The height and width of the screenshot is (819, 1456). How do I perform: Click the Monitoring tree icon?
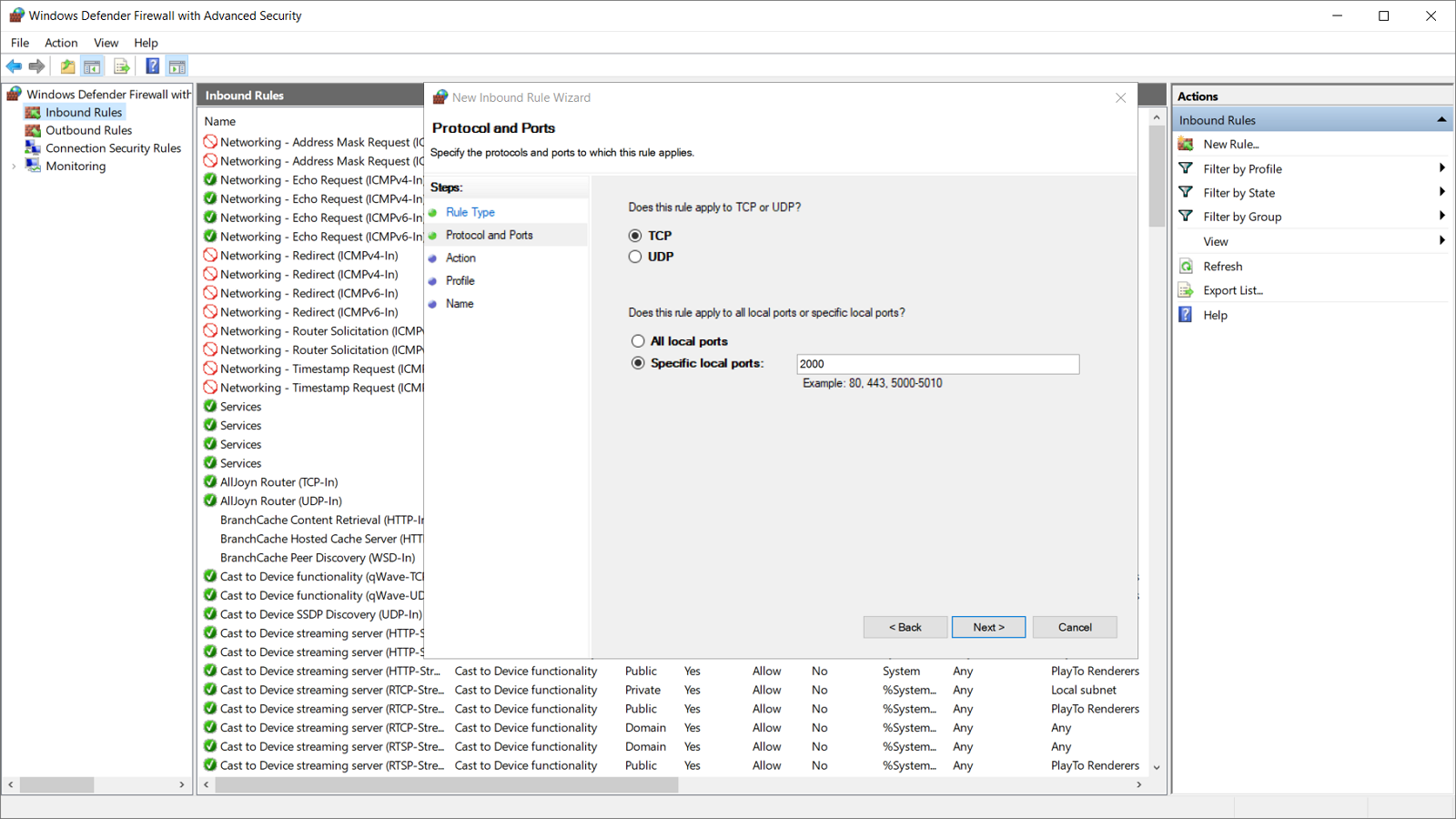tap(33, 166)
